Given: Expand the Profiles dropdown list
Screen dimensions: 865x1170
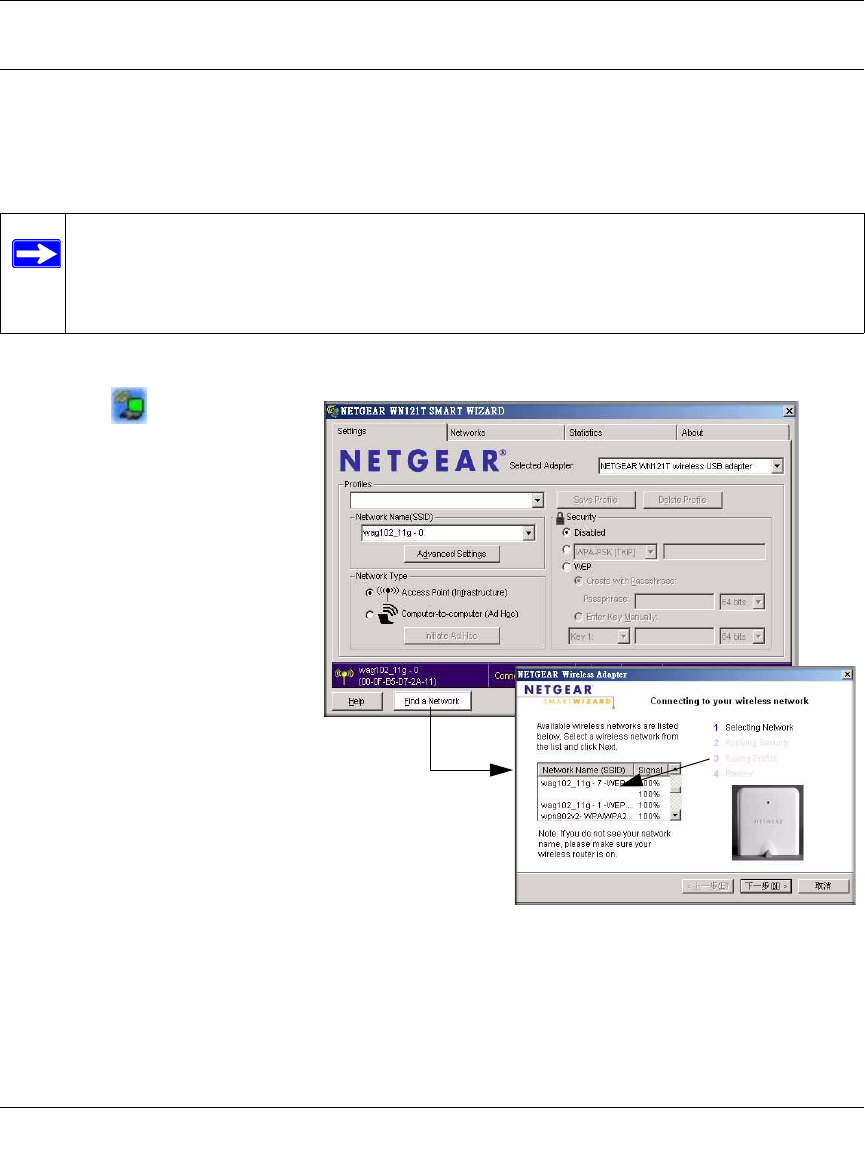Looking at the screenshot, I should (537, 500).
